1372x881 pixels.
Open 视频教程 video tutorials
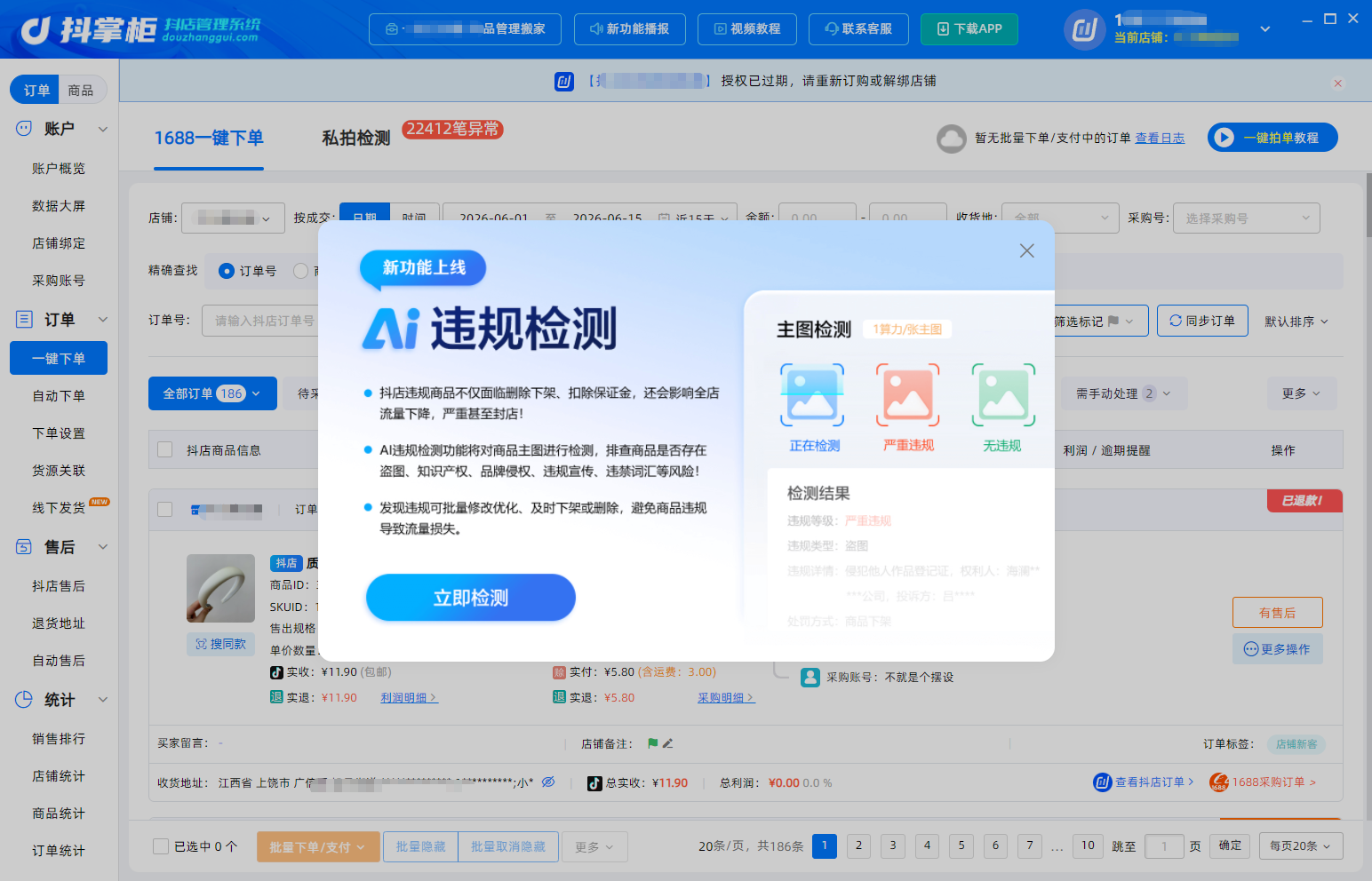(747, 29)
